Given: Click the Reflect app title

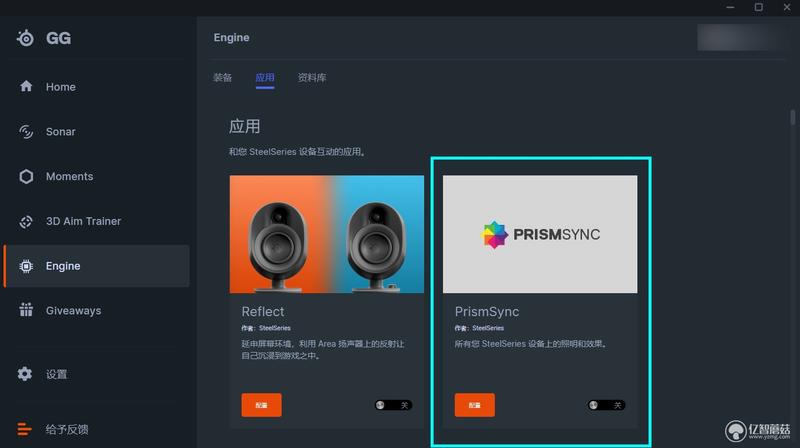Looking at the screenshot, I should click(x=263, y=311).
